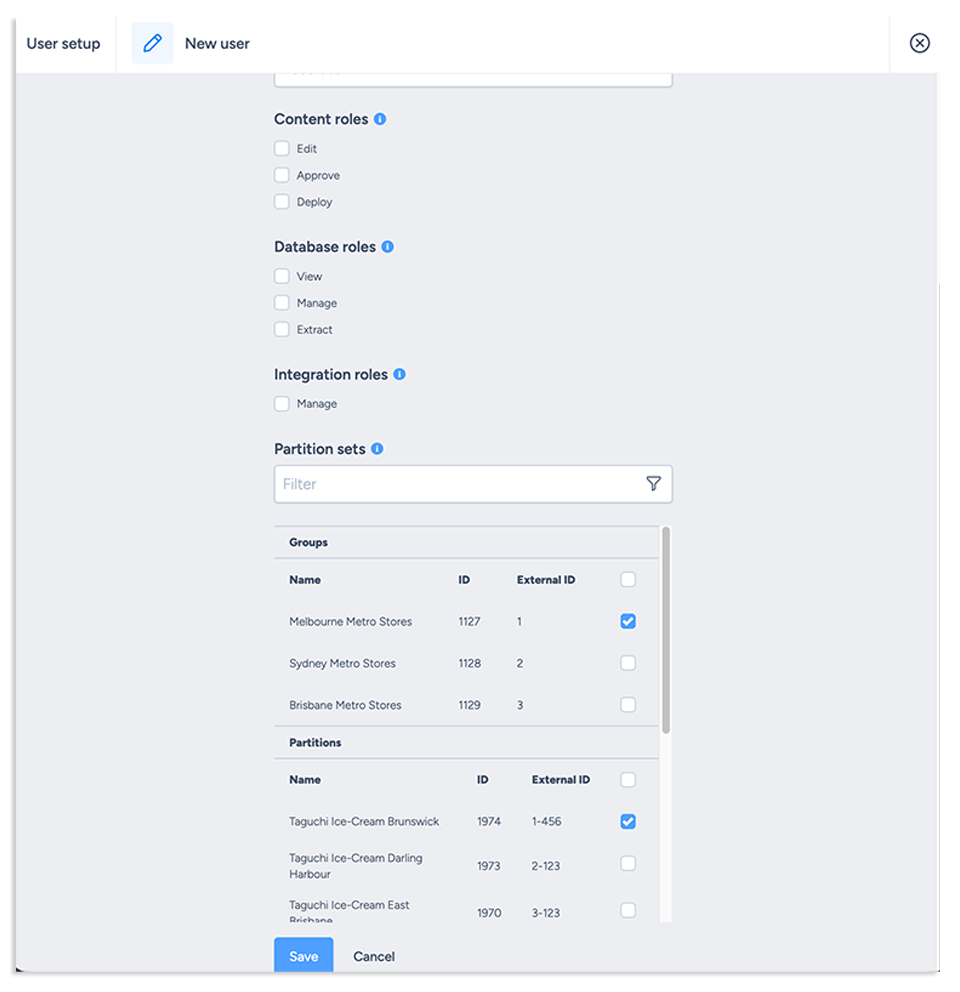Cancel the new user form
The width and height of the screenshot is (960, 992).
pos(374,956)
